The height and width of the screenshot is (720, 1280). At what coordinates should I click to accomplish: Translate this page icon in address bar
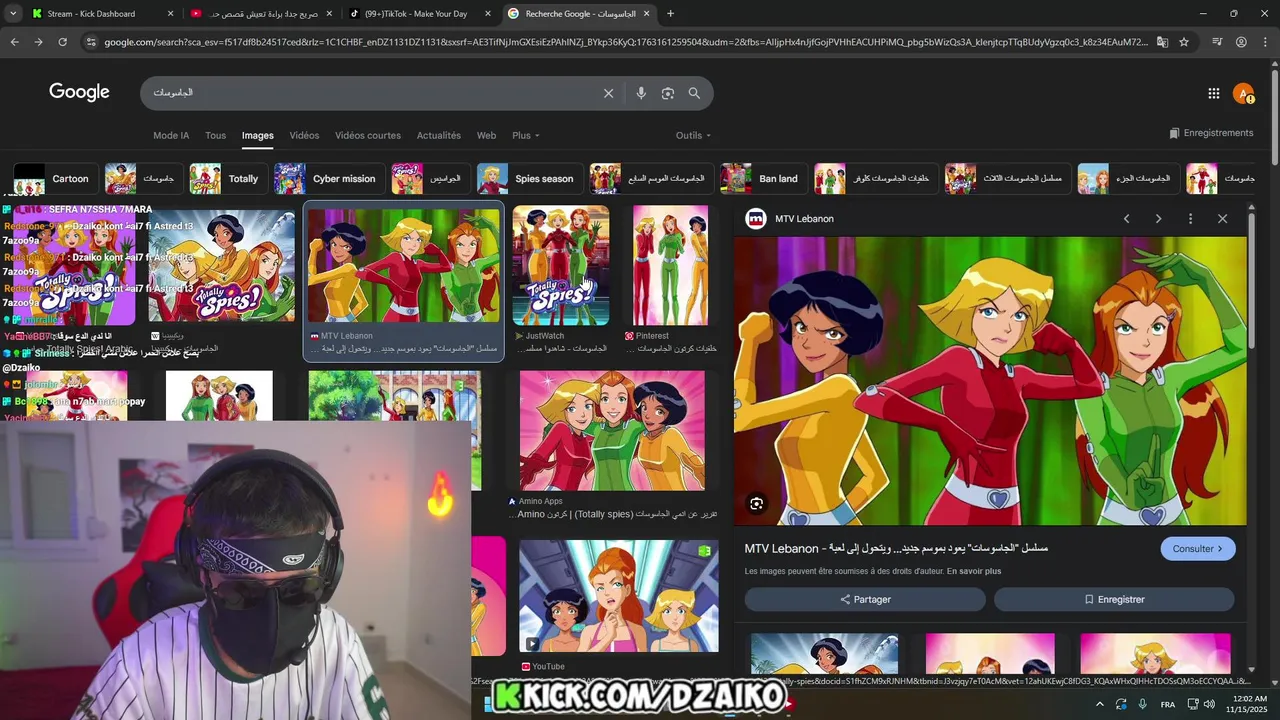pos(1162,42)
